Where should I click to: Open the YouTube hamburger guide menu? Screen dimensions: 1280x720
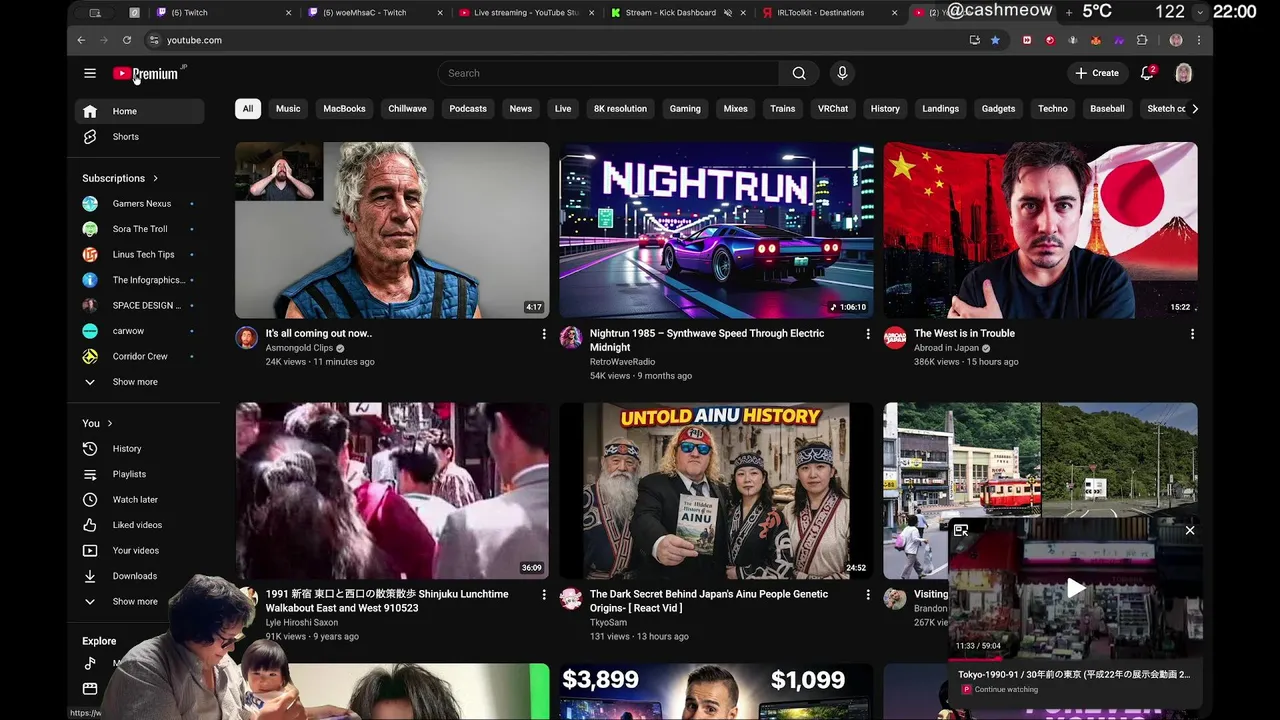90,73
